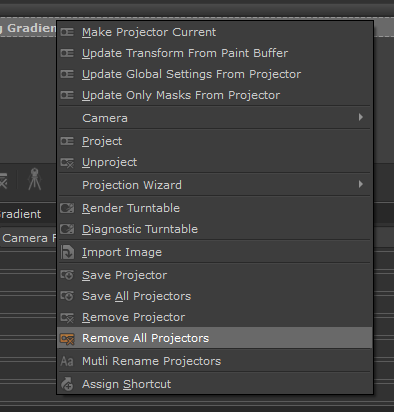394x412 pixels.
Task: Click the Aa Multi Rename icon
Action: click(x=67, y=361)
